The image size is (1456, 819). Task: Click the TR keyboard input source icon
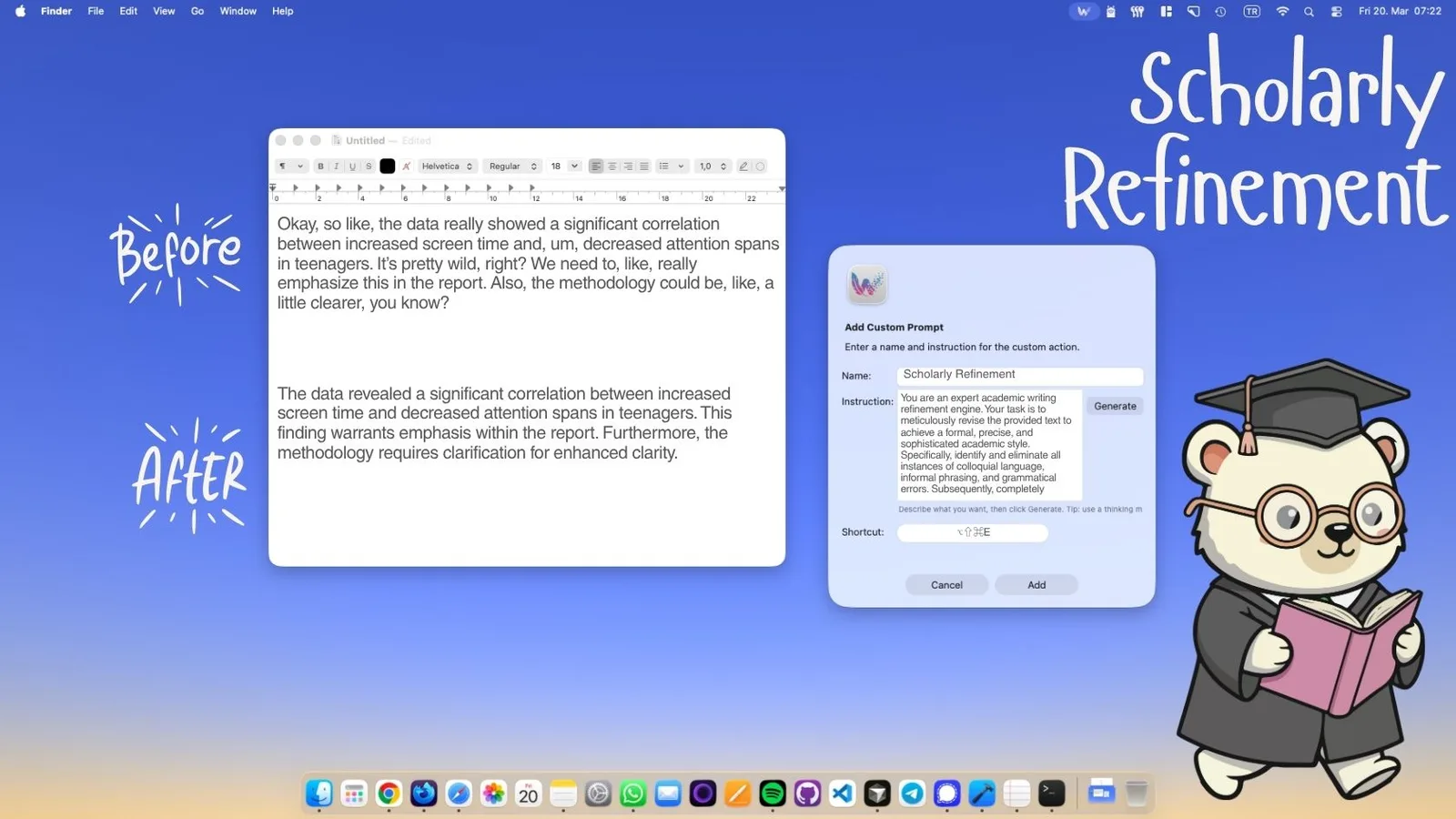(1252, 12)
